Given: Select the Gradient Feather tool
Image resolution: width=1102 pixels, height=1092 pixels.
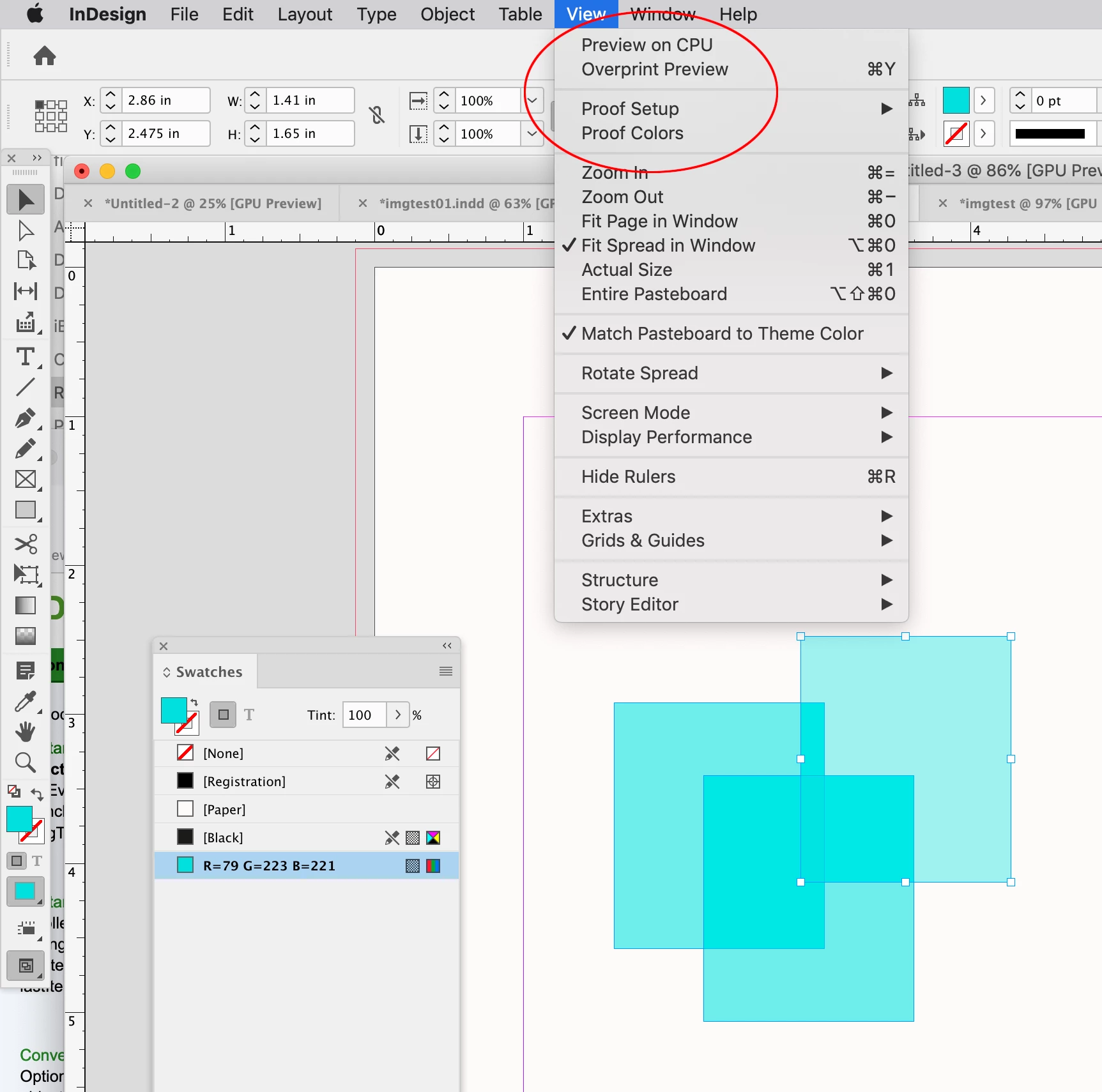Looking at the screenshot, I should point(26,636).
